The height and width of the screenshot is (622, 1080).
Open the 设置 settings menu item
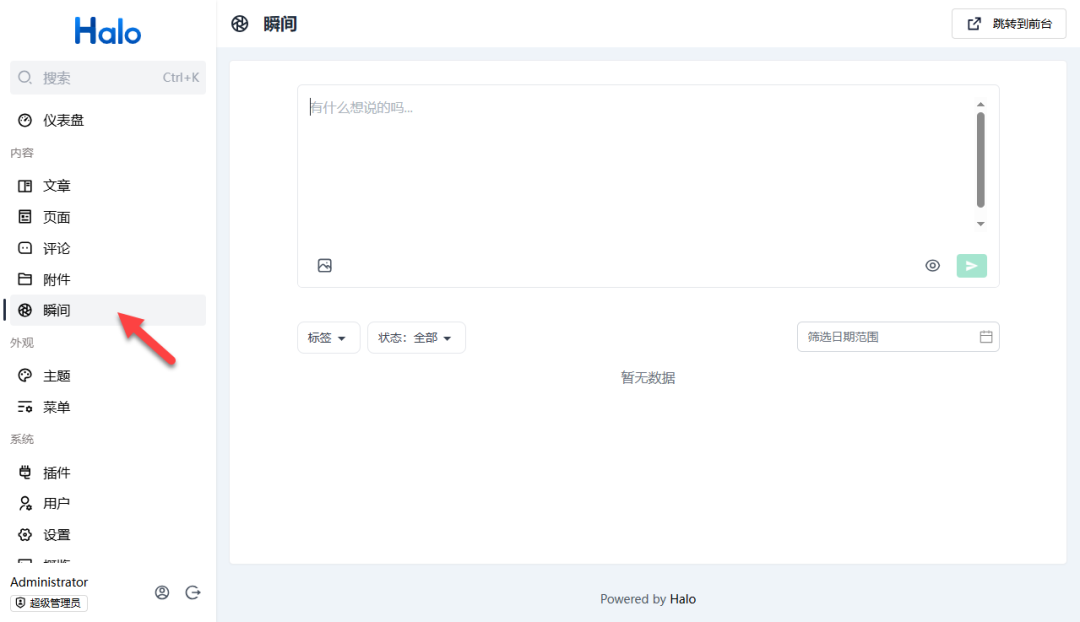click(107, 535)
